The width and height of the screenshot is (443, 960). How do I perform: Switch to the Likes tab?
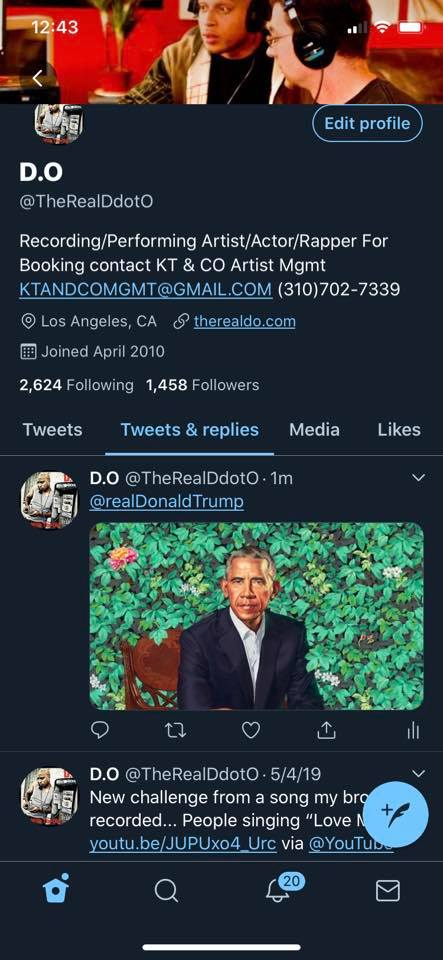pyautogui.click(x=399, y=430)
